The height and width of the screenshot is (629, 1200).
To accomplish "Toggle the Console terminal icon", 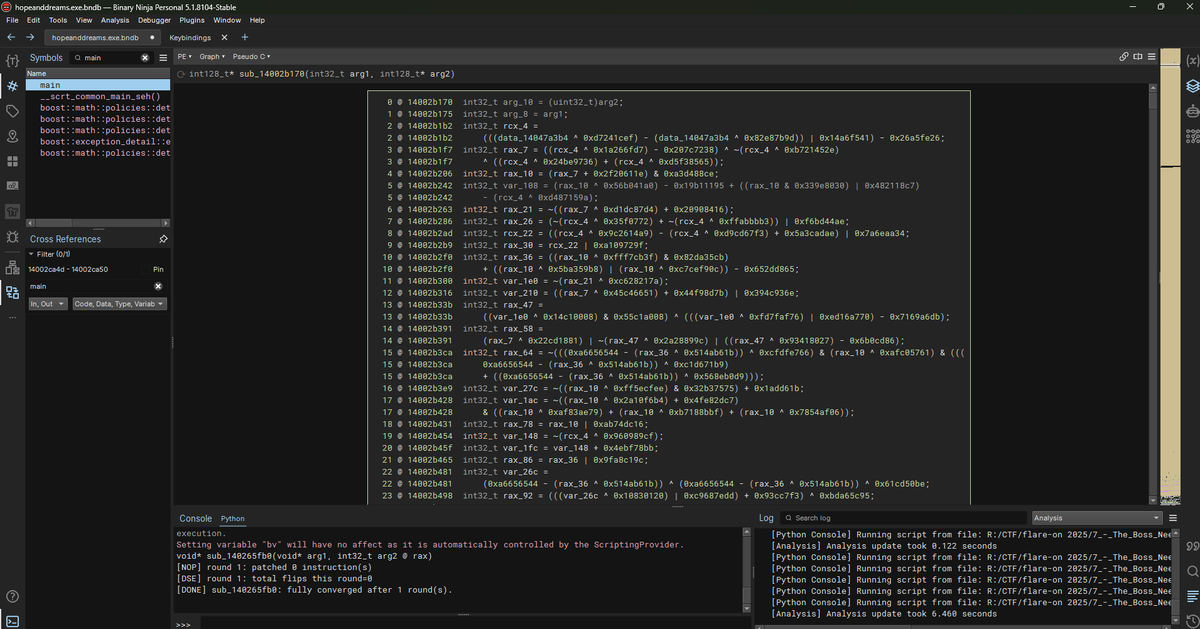I will coord(13,621).
